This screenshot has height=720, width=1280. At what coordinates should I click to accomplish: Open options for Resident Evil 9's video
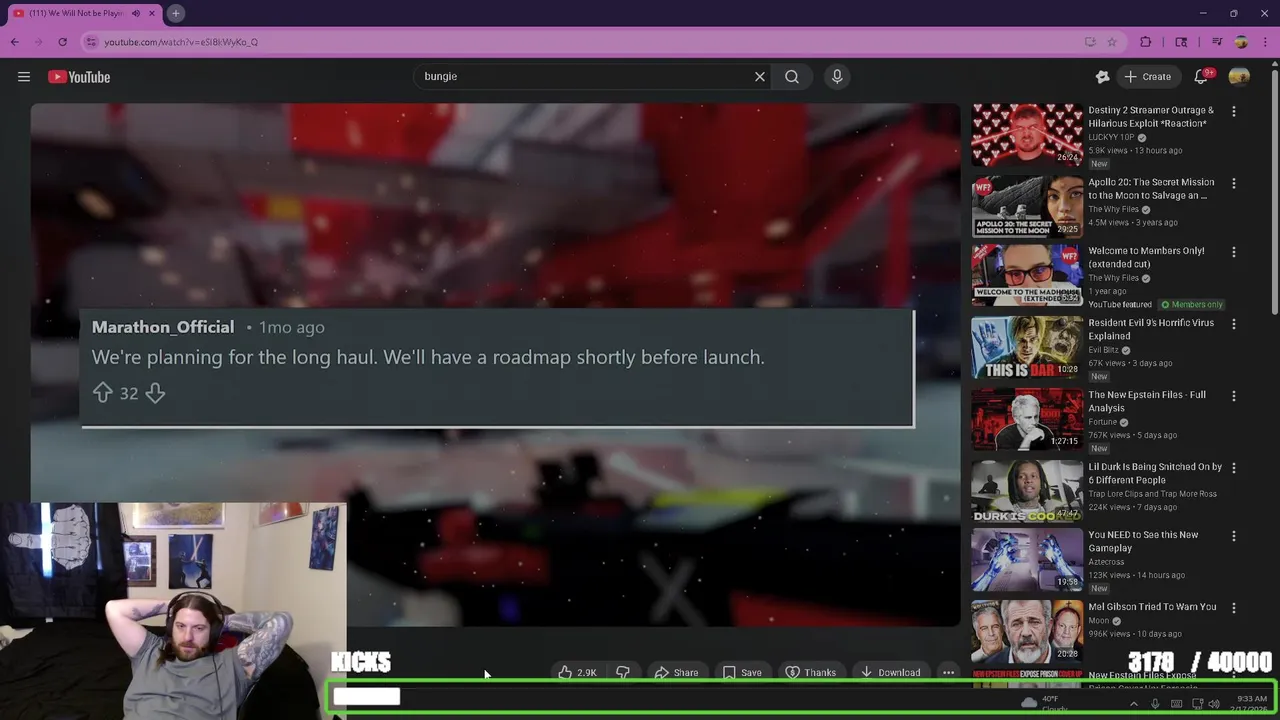coord(1233,324)
